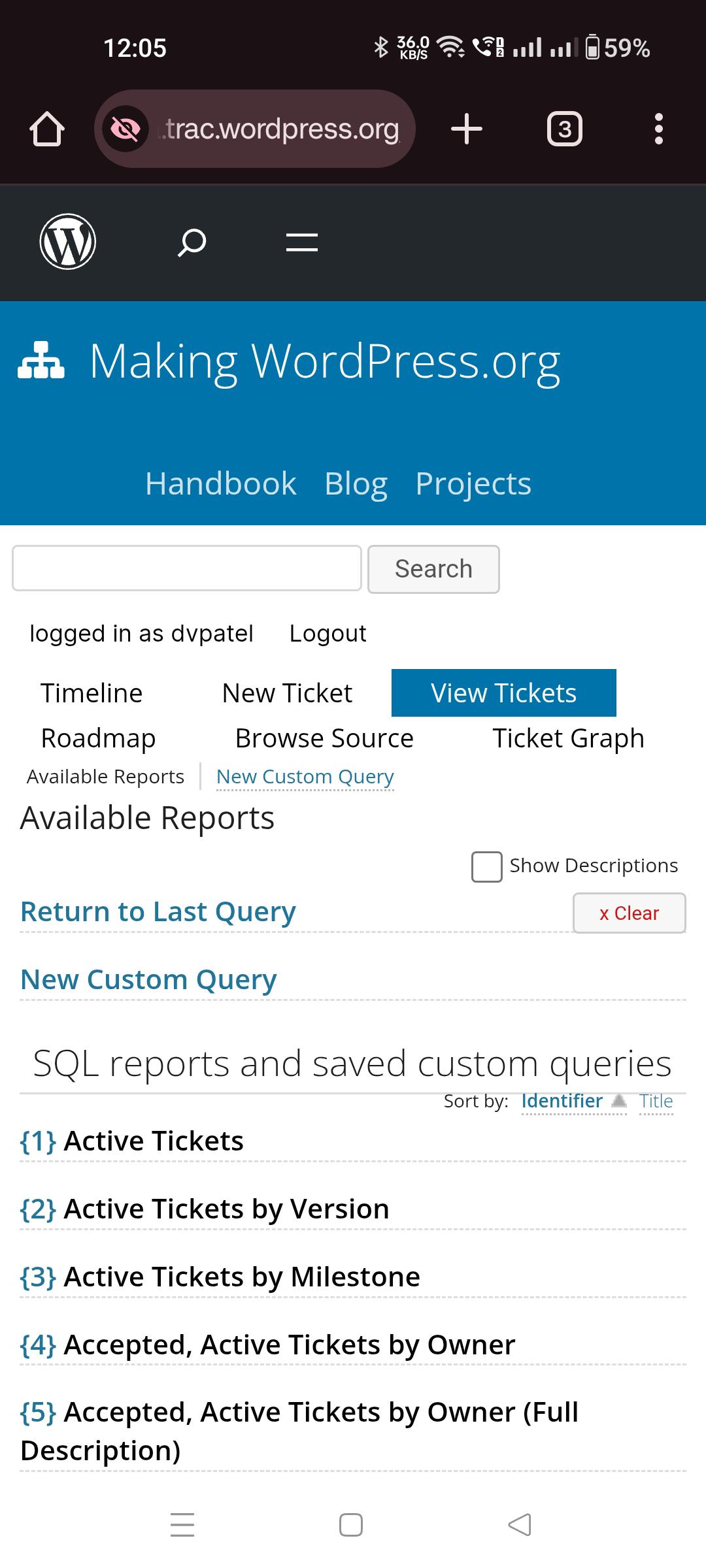
Task: Click the Search button
Action: pos(433,569)
